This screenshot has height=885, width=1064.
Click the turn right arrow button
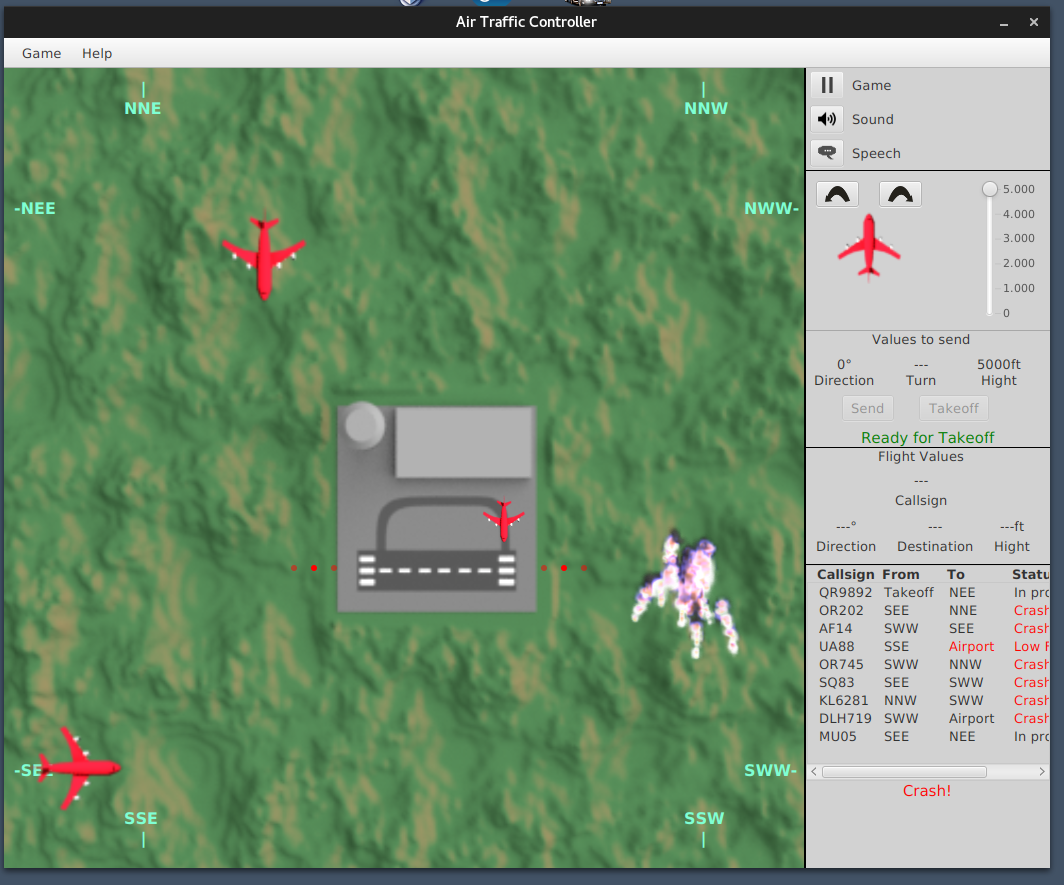point(900,195)
